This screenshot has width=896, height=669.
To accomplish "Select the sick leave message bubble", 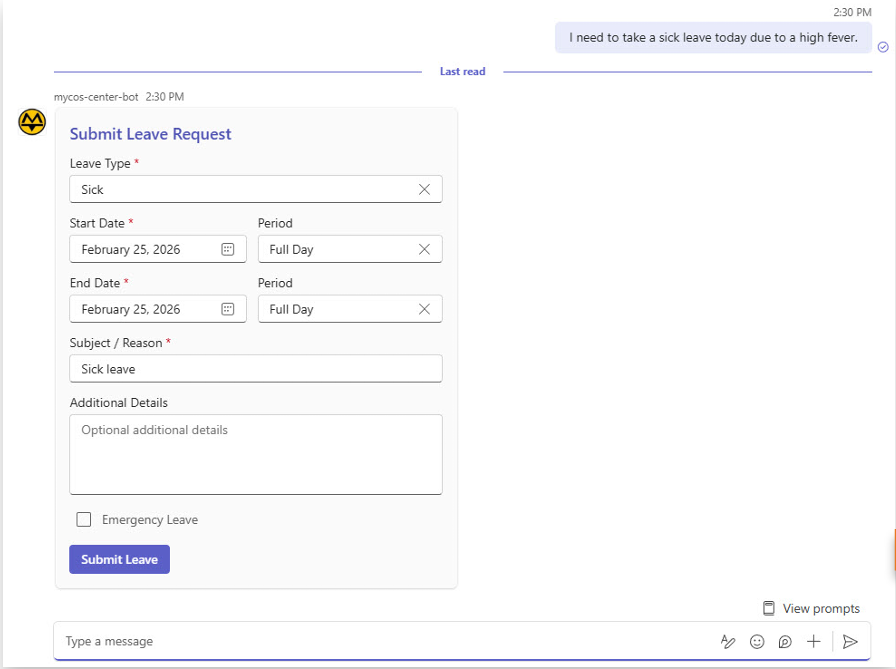I will 713,38.
